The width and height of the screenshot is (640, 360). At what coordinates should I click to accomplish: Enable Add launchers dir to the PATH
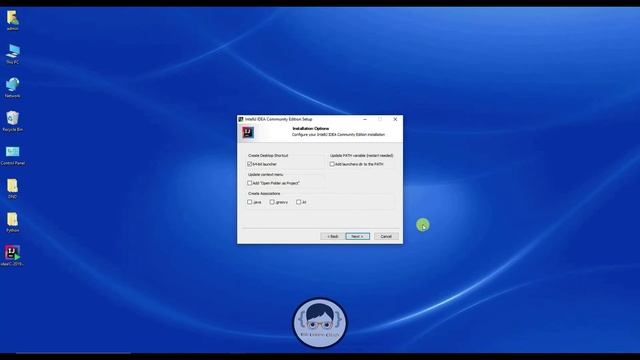pyautogui.click(x=332, y=164)
